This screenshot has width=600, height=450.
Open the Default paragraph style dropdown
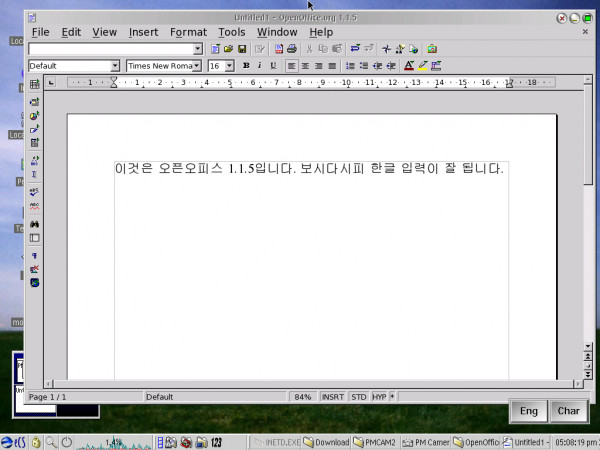click(x=115, y=66)
